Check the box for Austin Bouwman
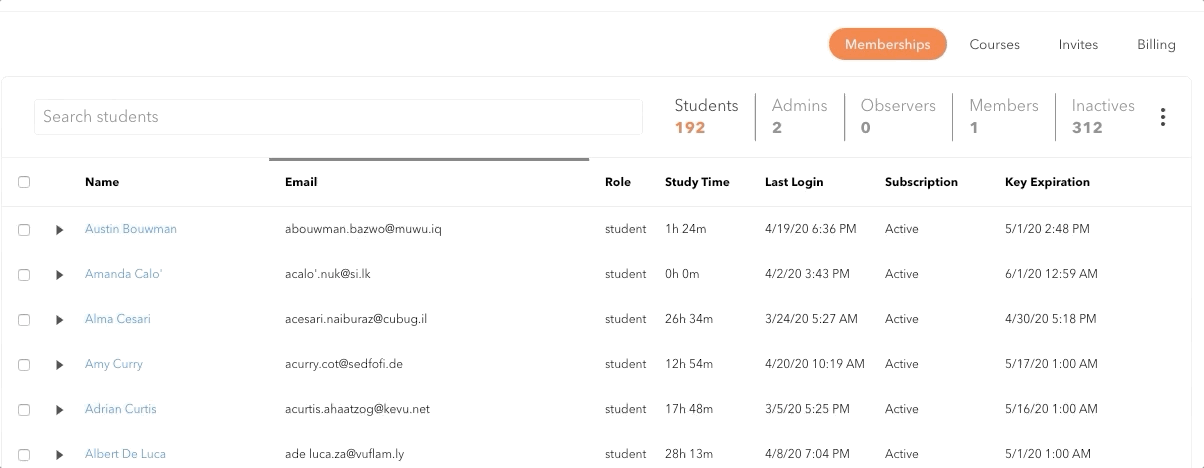The image size is (1204, 468). 24,230
